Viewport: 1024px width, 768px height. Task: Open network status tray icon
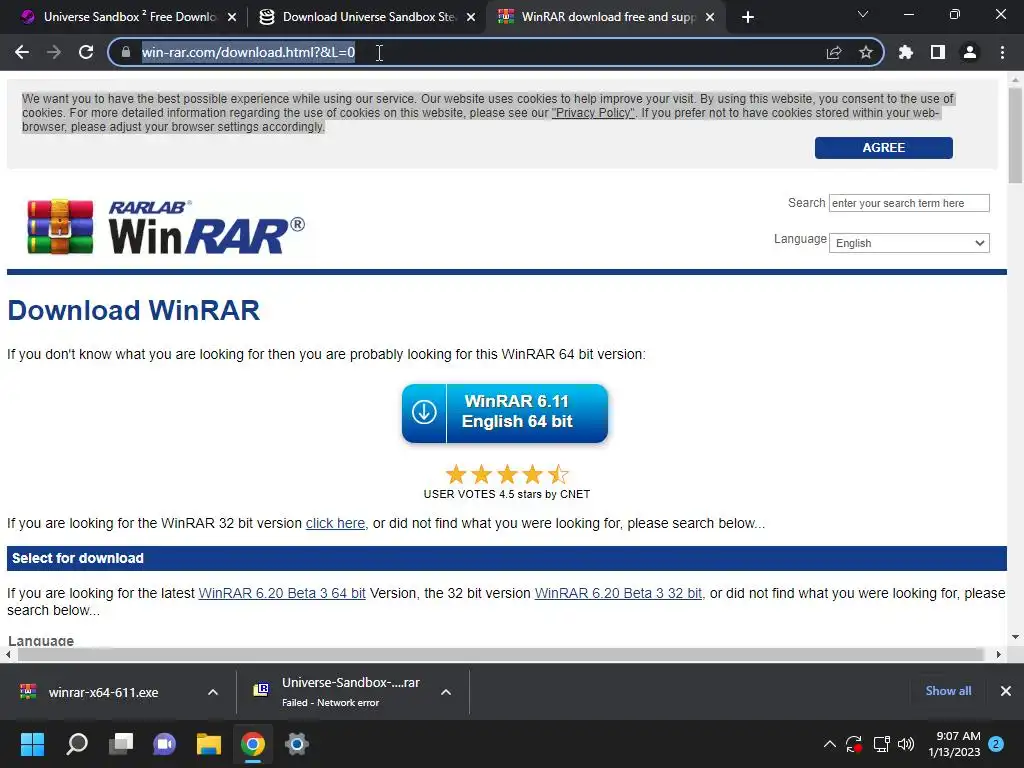click(x=882, y=744)
